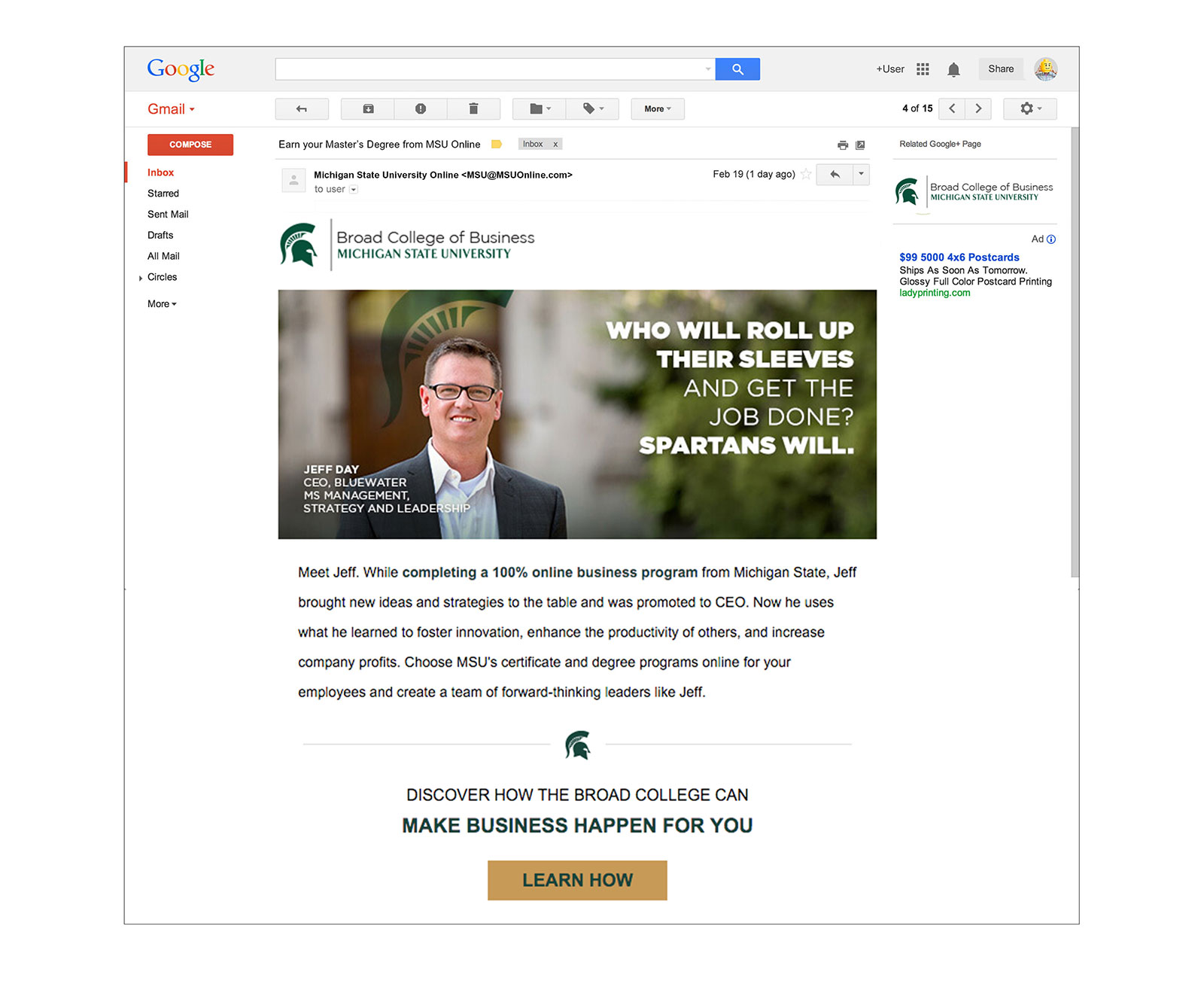Click the red COMPOSE button
This screenshot has height=993, width=1204.
click(190, 145)
